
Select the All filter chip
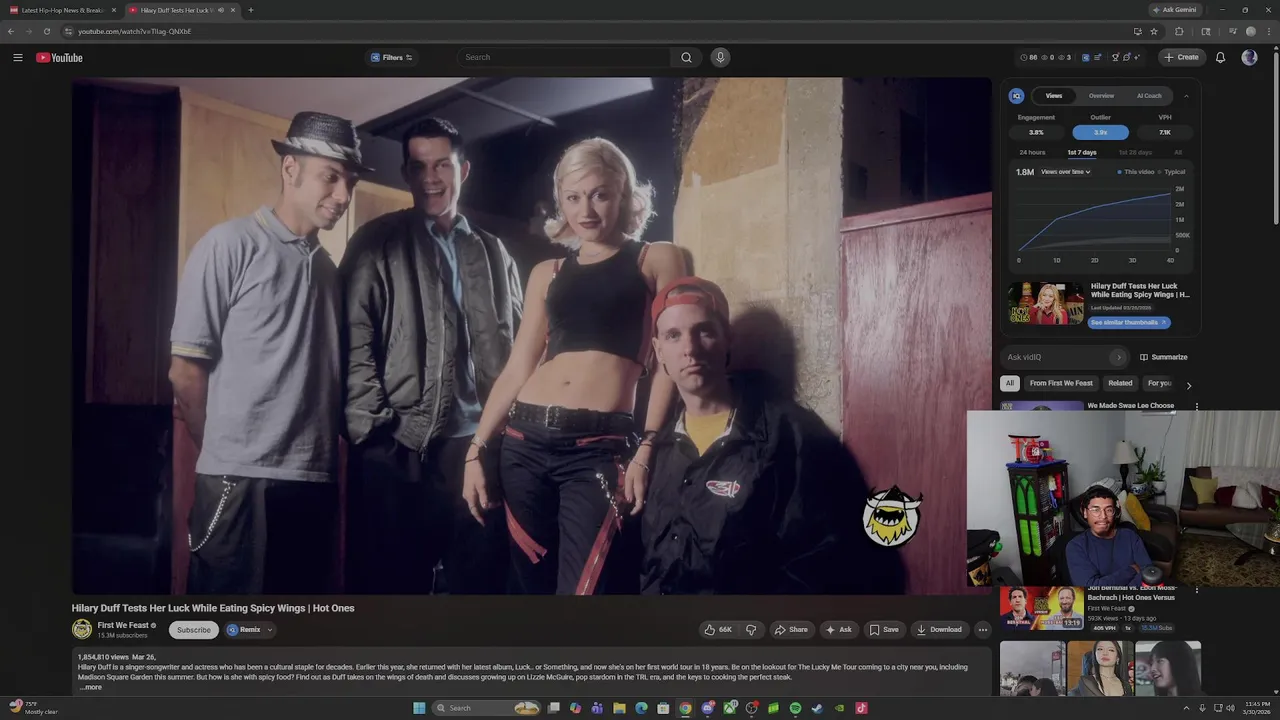[1010, 383]
